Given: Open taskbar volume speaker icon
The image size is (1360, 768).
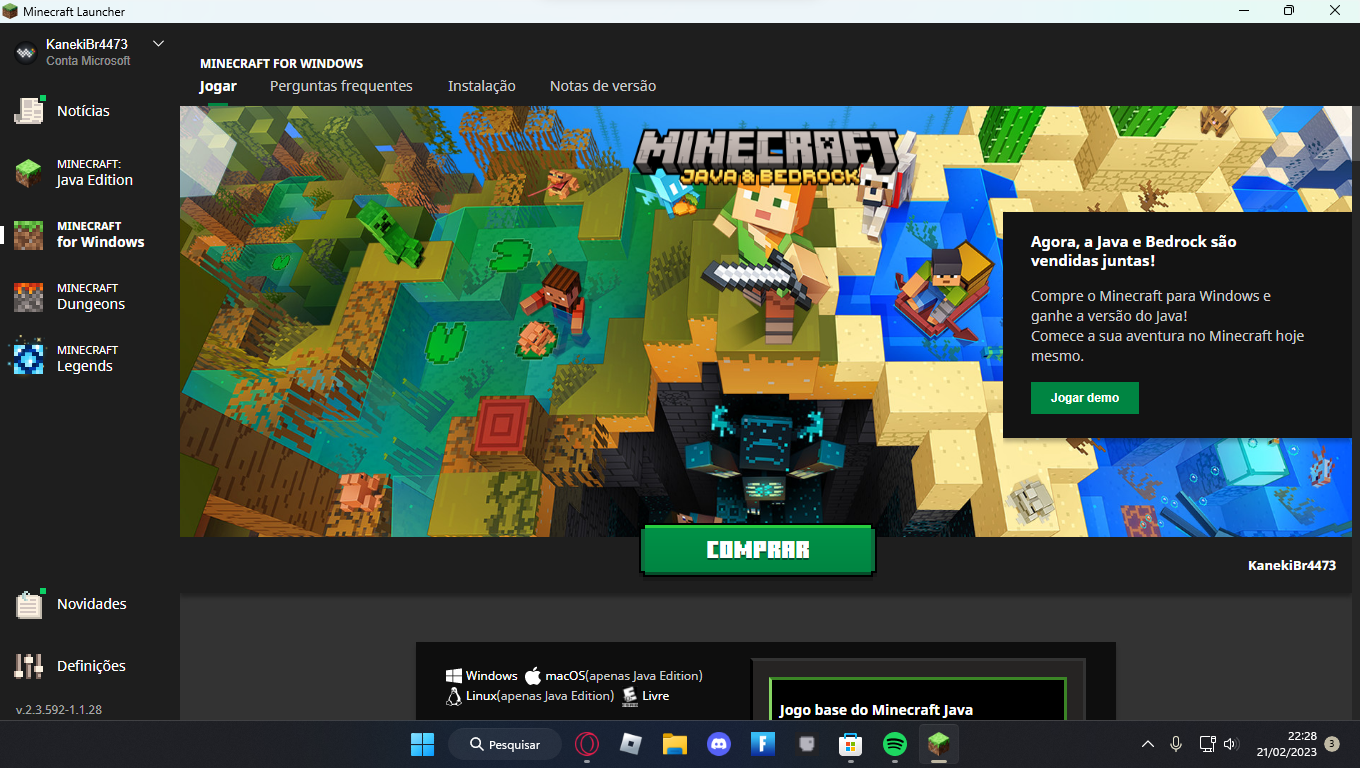Looking at the screenshot, I should coord(1231,744).
